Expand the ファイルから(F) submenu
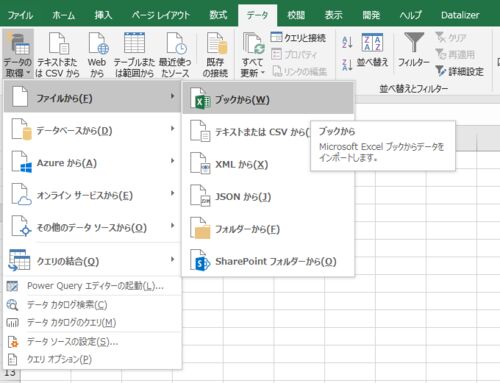This screenshot has height=383, width=500. pos(92,98)
